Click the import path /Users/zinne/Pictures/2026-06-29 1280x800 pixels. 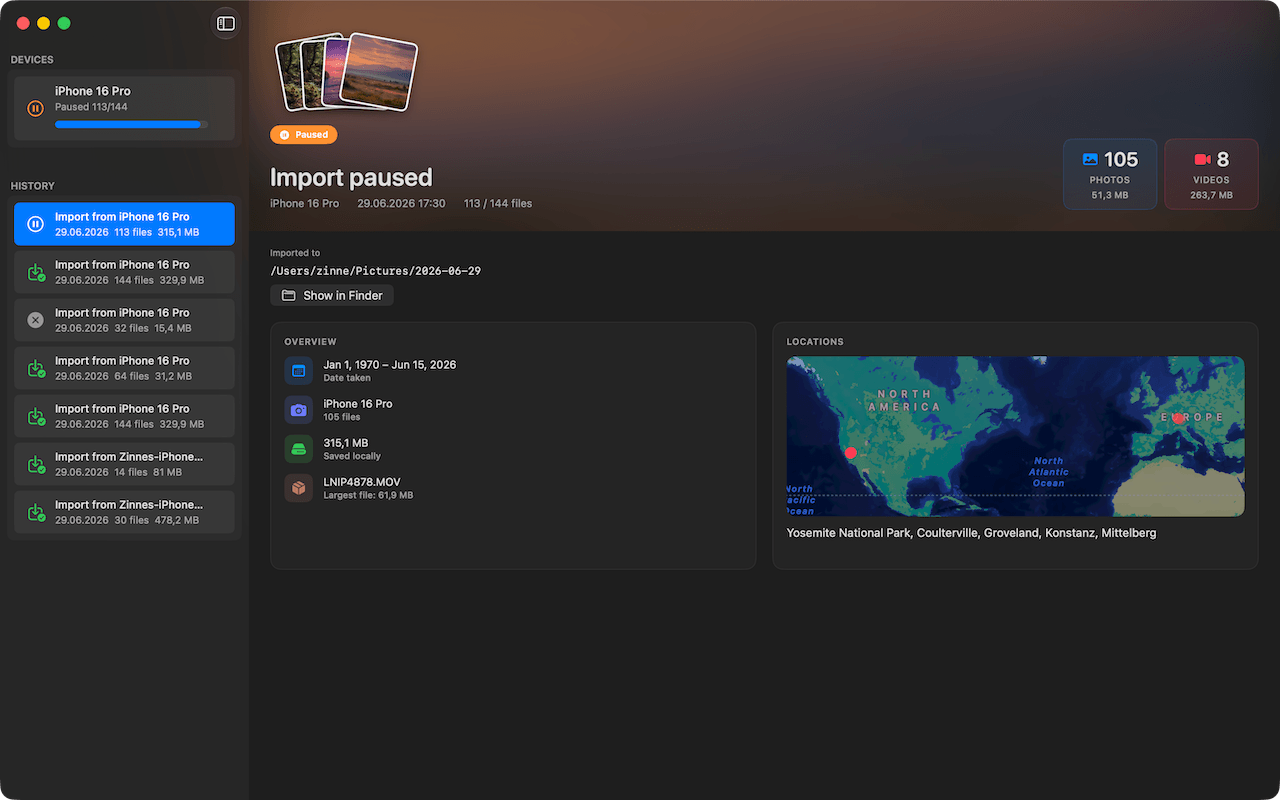[x=375, y=271]
